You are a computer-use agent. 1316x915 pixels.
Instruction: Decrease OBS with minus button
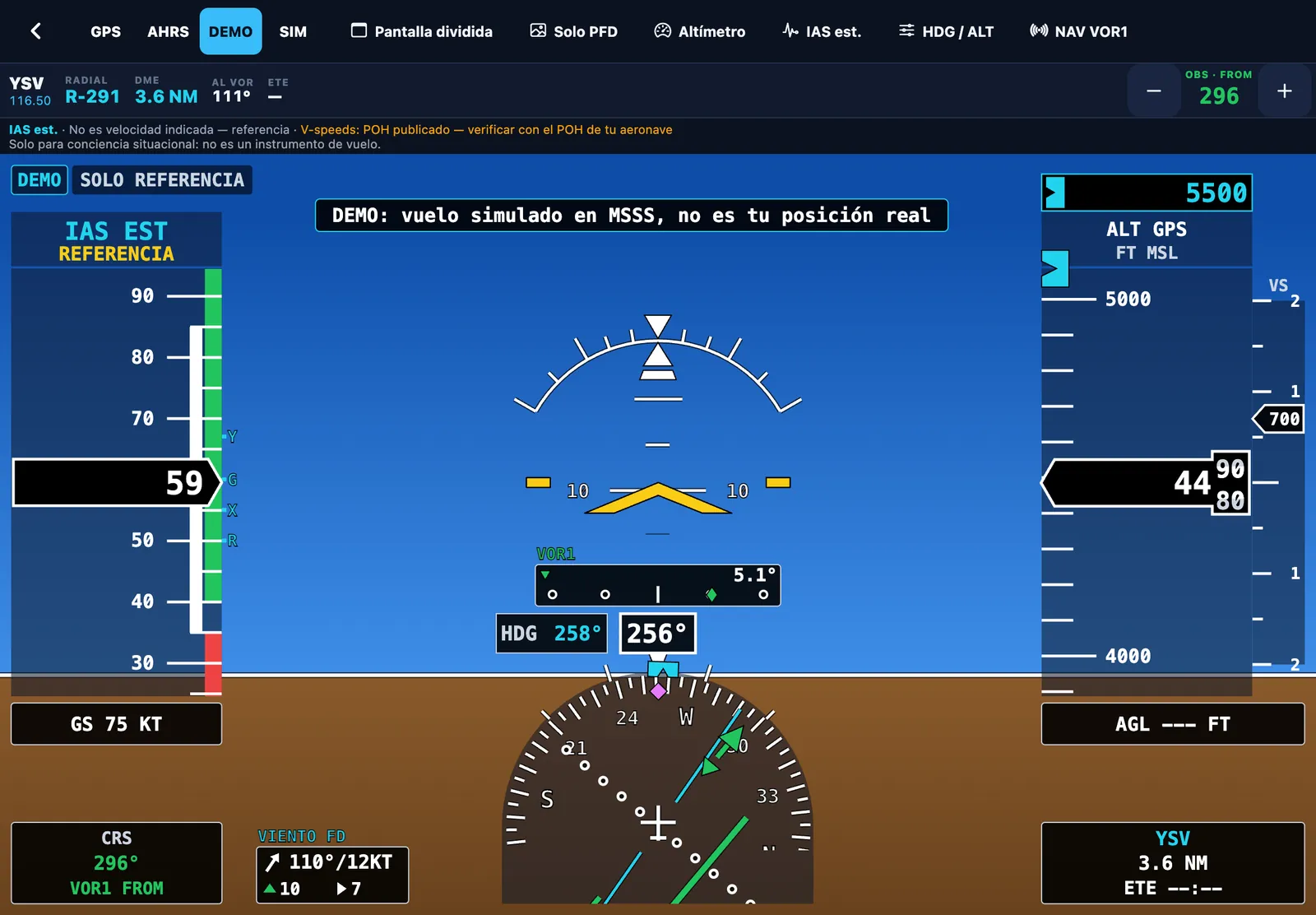(1154, 91)
